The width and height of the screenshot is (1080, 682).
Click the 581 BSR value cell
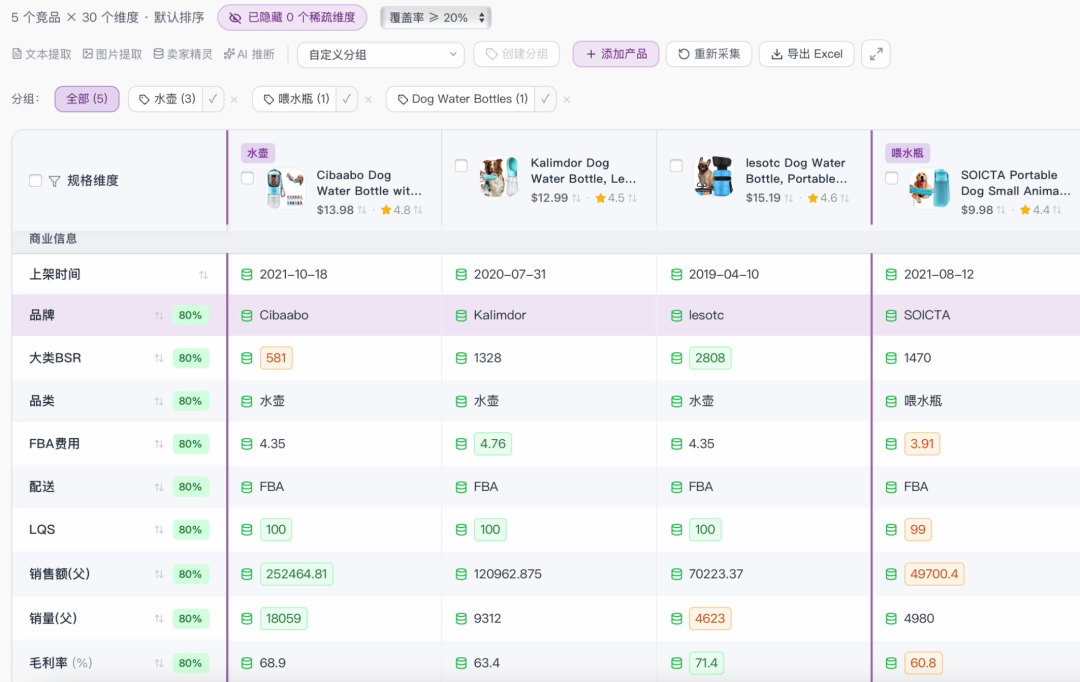tap(276, 358)
